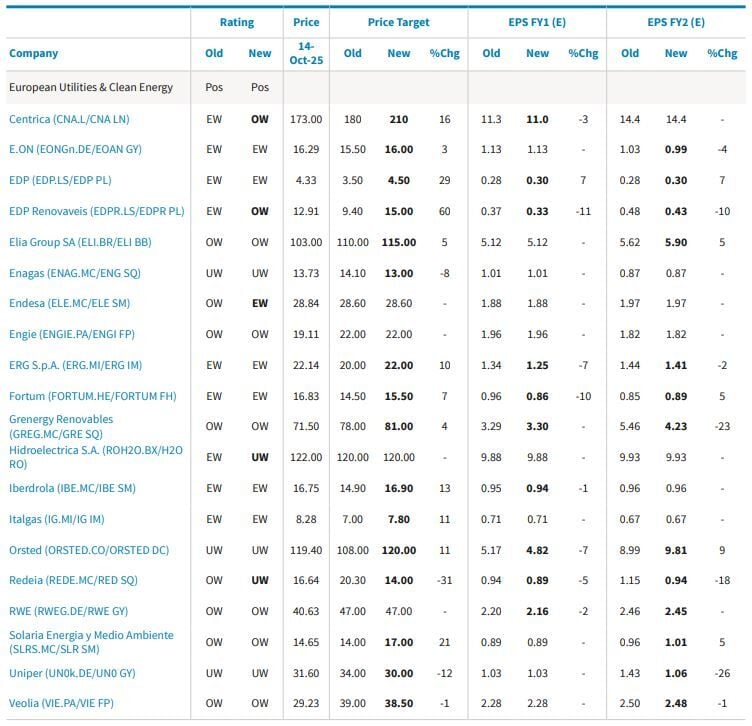Select EDP's new price target 4.50
The image size is (752, 726).
[399, 180]
